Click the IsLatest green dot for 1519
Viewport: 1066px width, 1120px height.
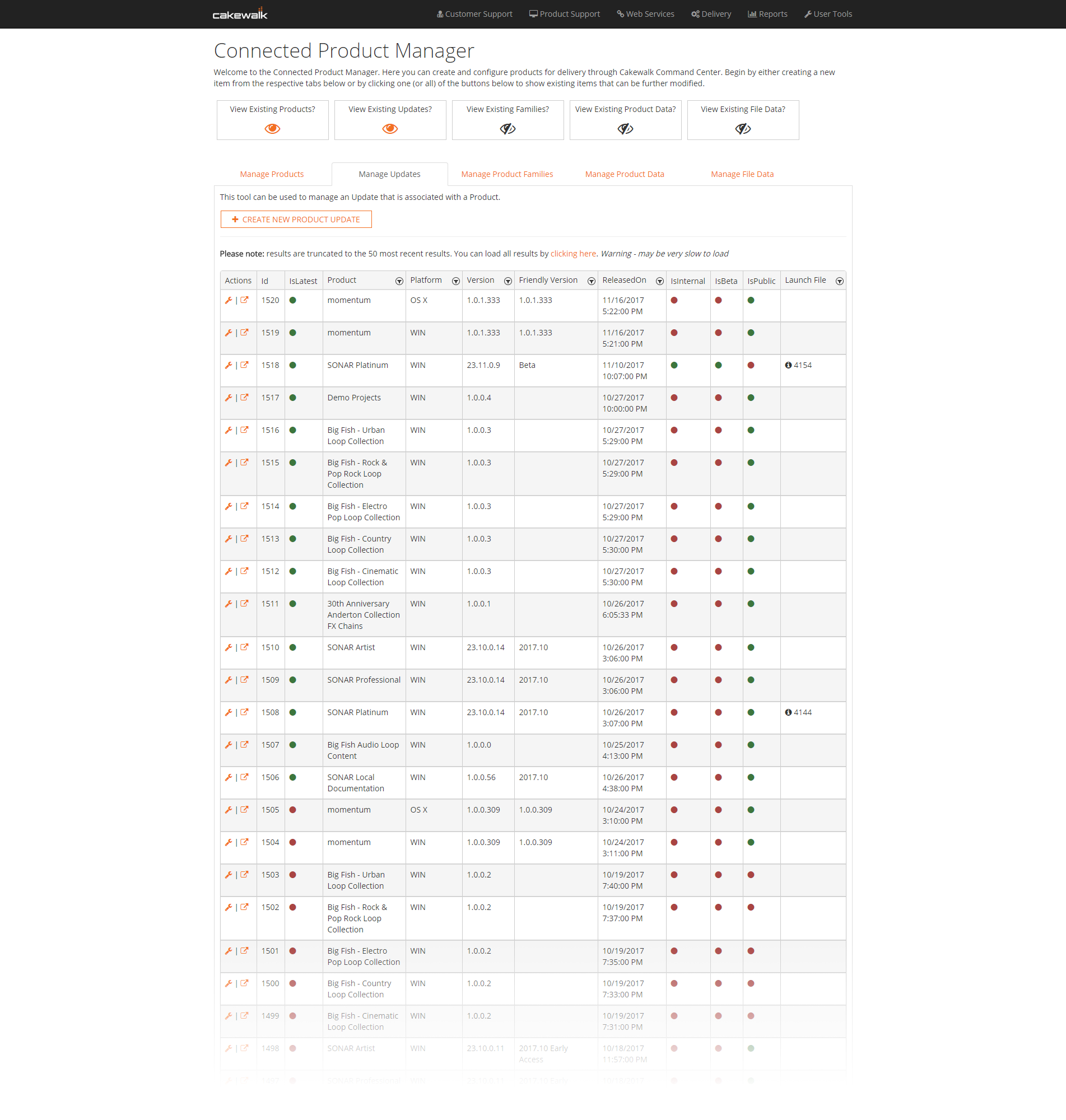(292, 333)
